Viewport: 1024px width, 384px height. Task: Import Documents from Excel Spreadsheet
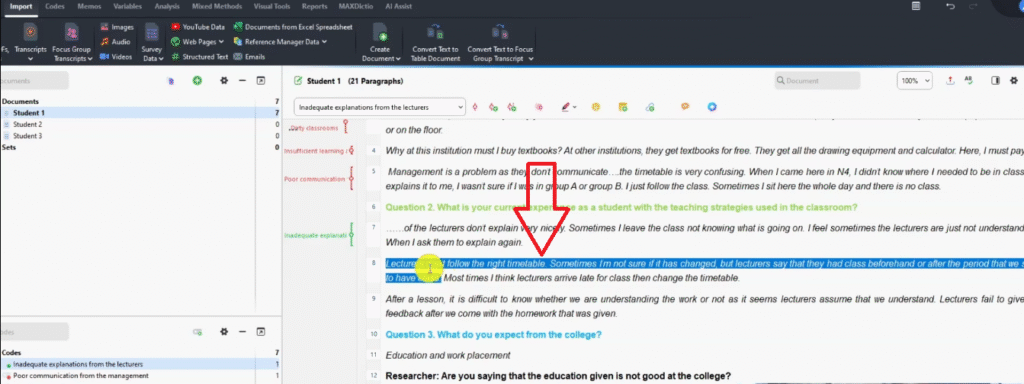[x=293, y=27]
